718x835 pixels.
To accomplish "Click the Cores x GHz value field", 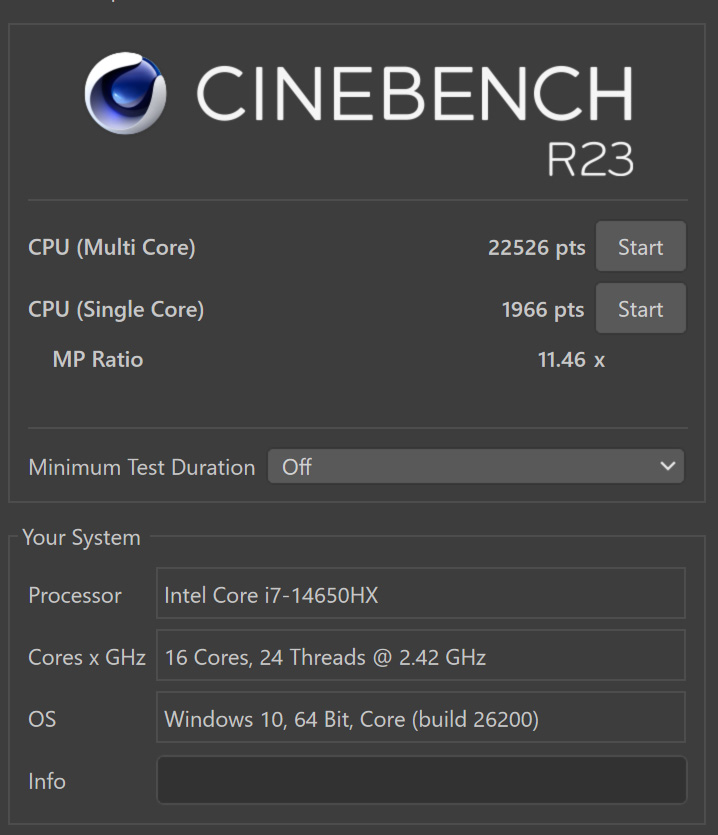I will 421,657.
